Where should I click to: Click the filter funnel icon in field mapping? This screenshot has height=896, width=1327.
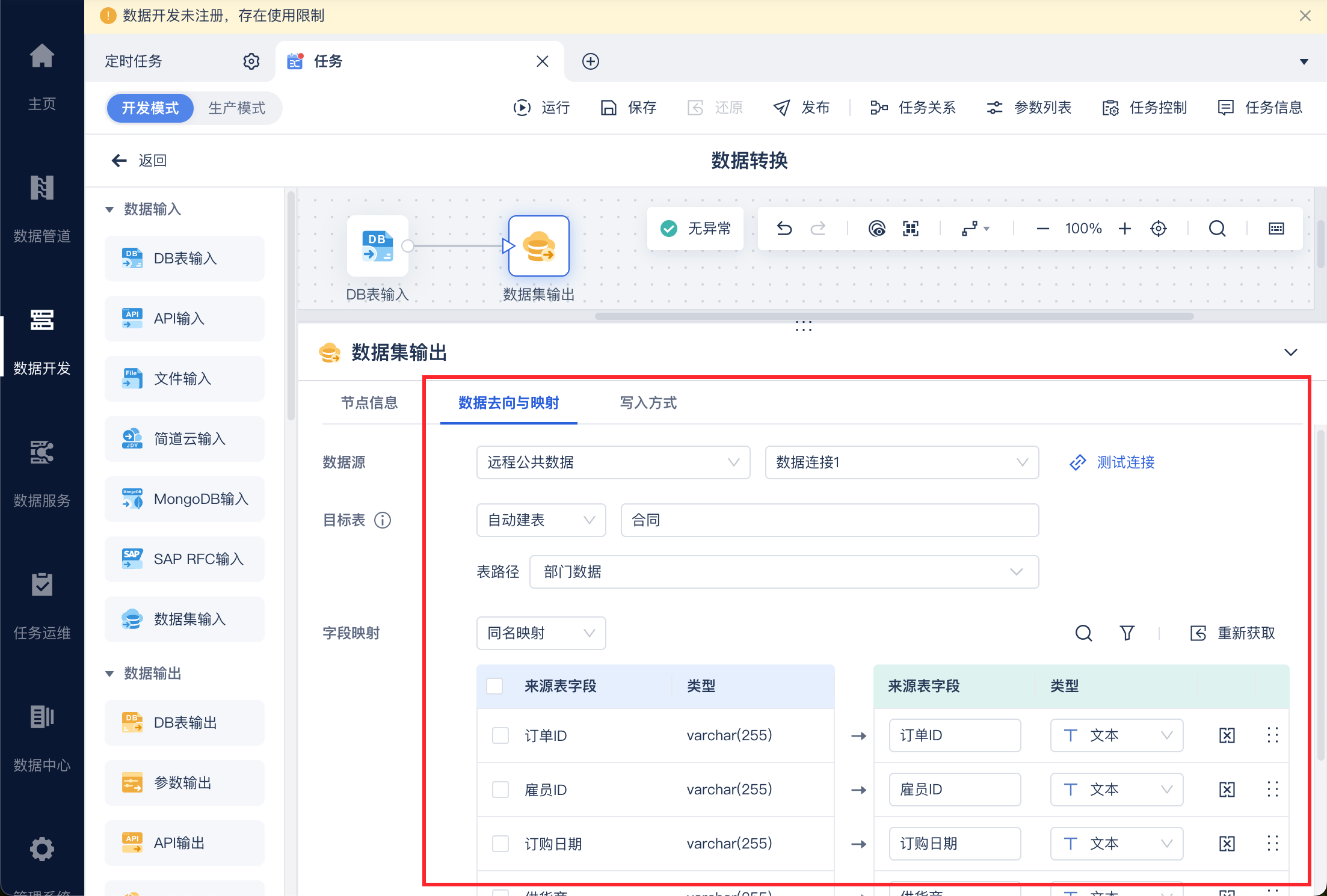(1127, 633)
